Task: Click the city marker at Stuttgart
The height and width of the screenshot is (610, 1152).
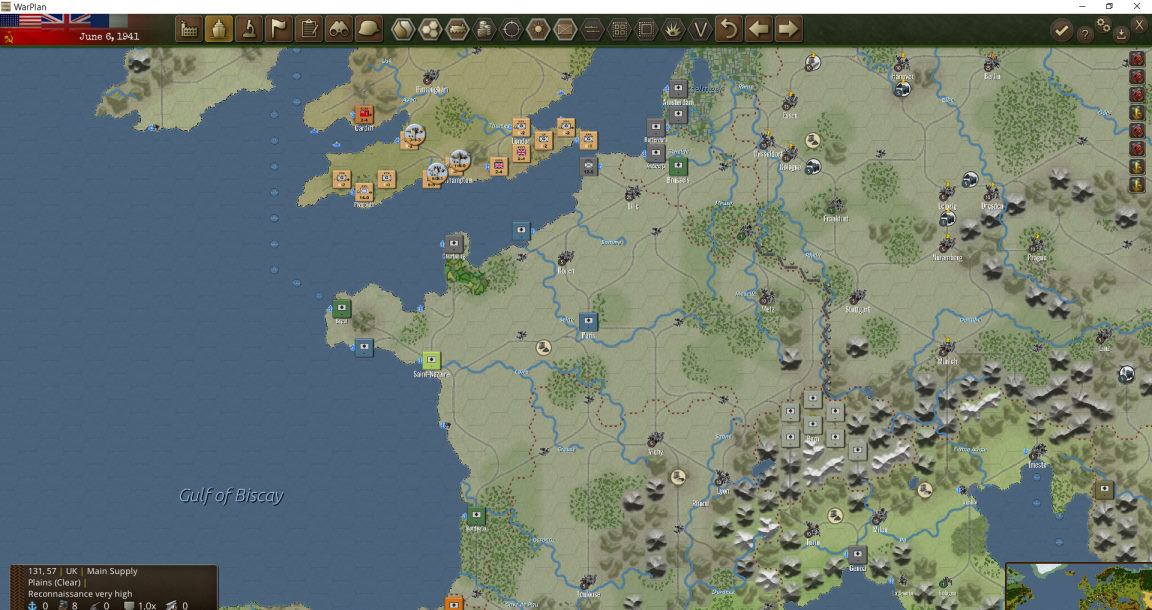Action: click(857, 298)
